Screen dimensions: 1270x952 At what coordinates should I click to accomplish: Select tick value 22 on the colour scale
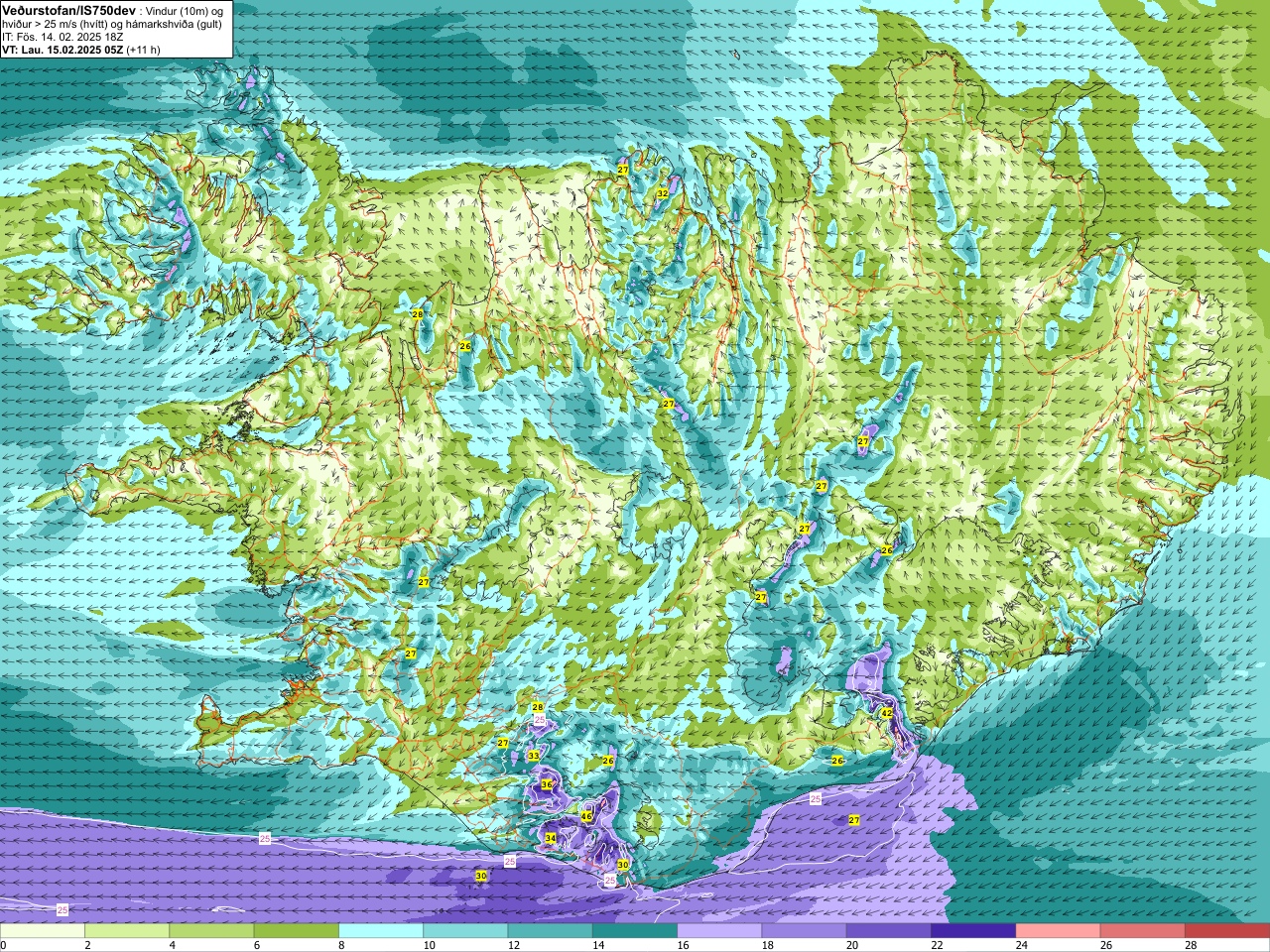click(937, 945)
